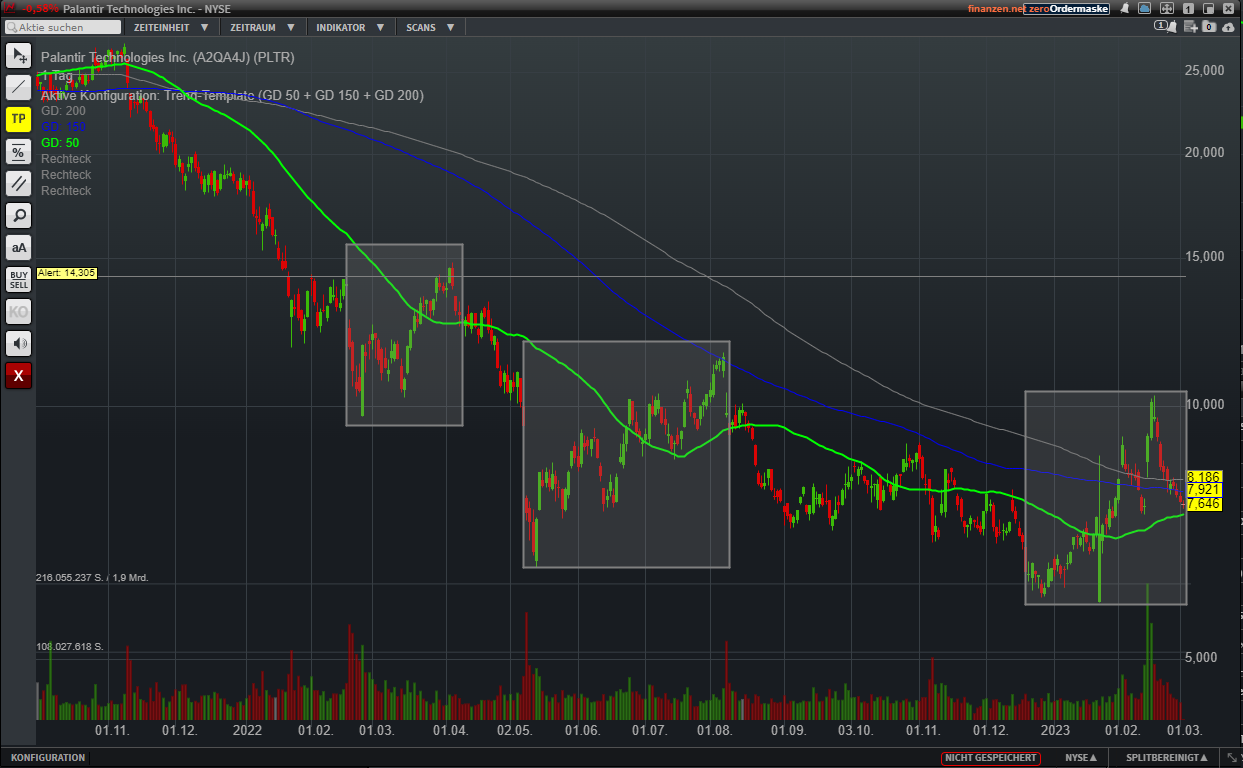Click the 01.08. date axis label

click(x=716, y=730)
